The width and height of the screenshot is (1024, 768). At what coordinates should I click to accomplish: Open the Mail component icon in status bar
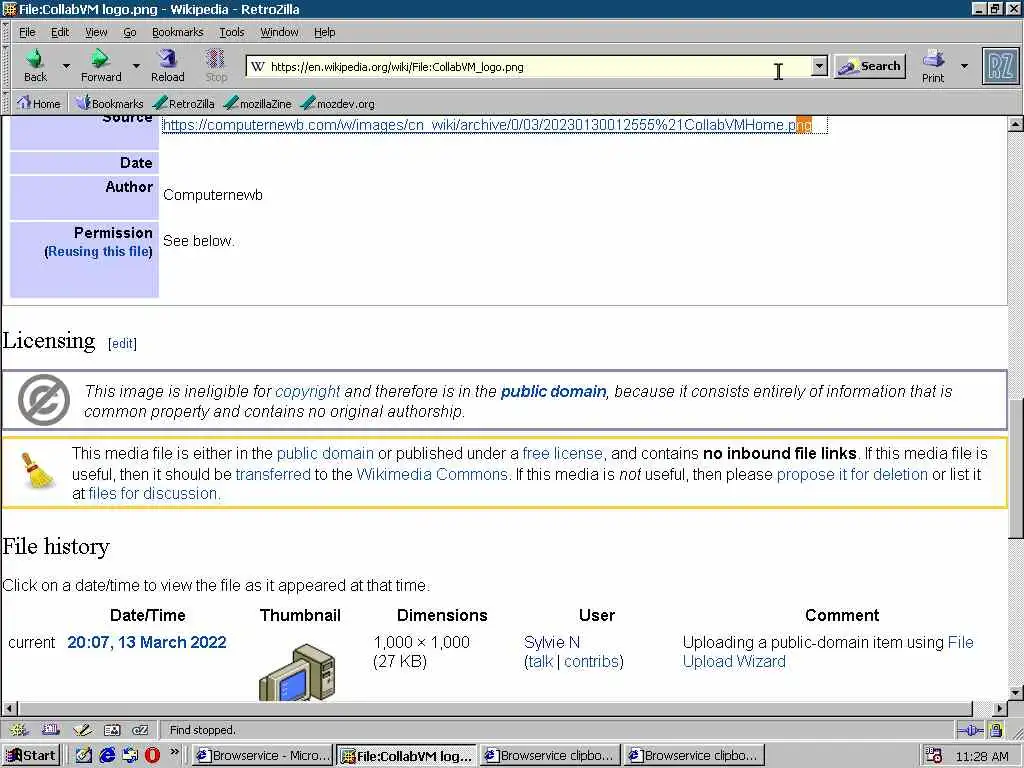click(50, 729)
